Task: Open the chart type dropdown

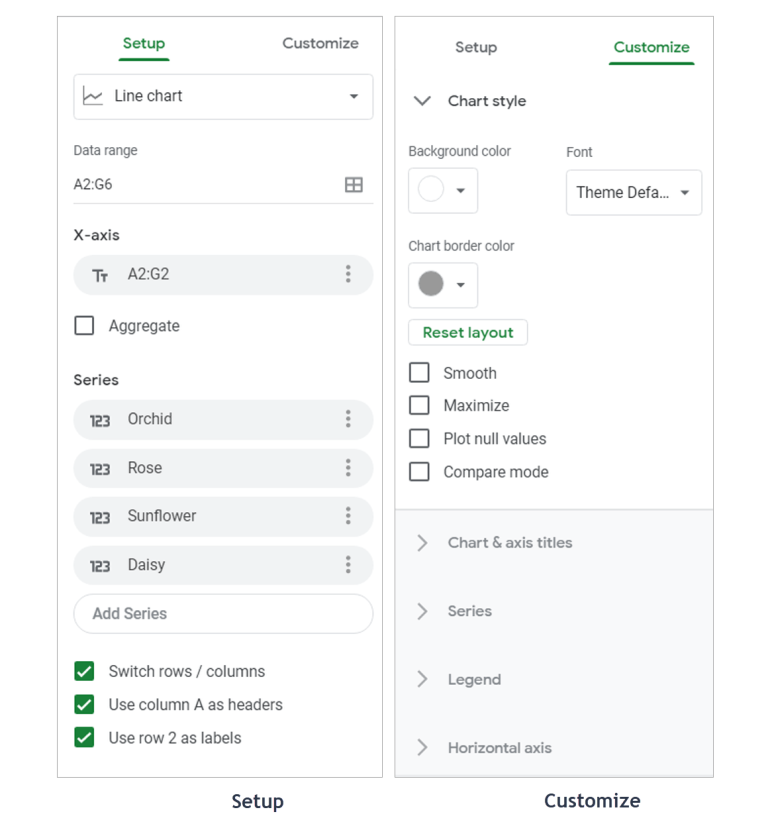Action: pyautogui.click(x=223, y=96)
